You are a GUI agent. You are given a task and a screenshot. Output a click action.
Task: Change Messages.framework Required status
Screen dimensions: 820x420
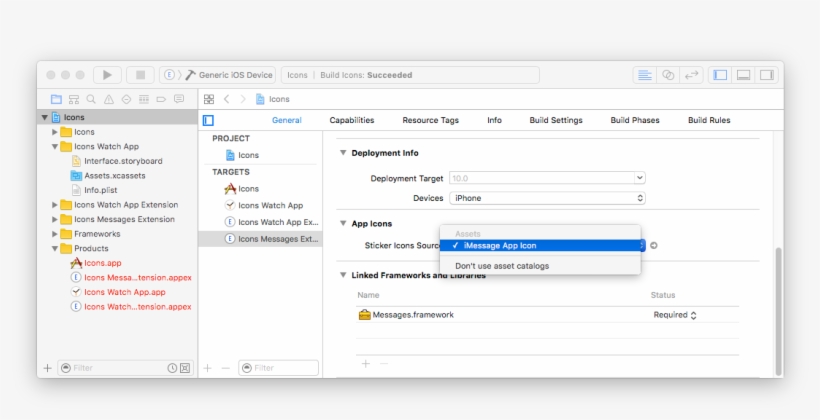tap(675, 315)
